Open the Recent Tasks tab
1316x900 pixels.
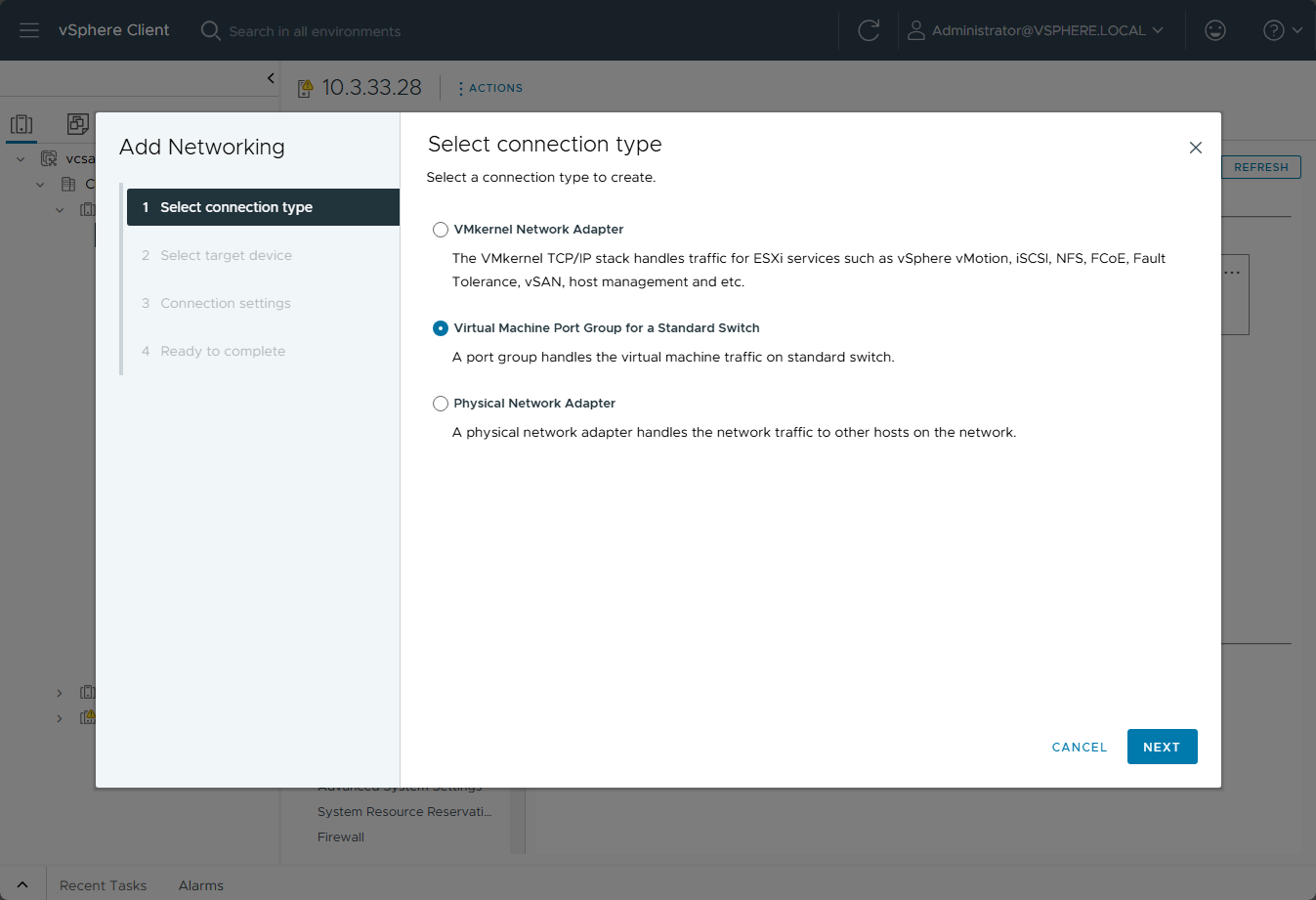click(103, 885)
